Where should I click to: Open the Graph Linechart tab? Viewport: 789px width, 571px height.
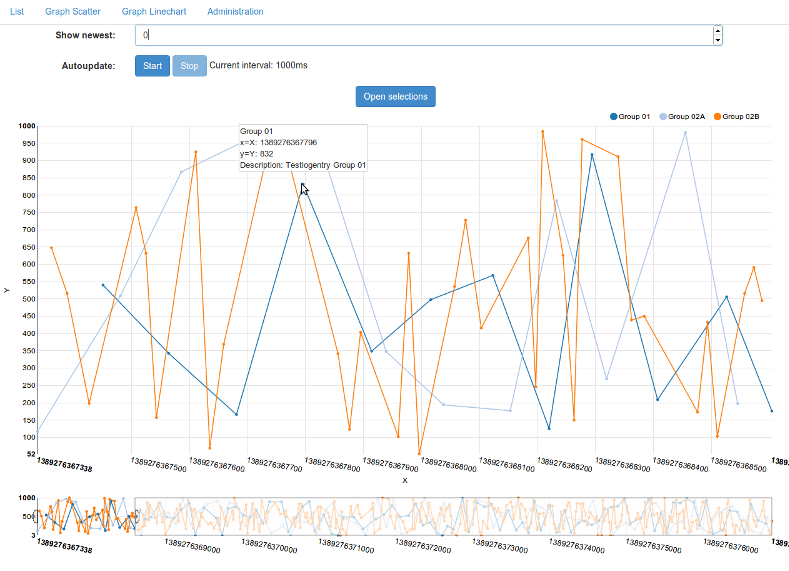coord(154,11)
